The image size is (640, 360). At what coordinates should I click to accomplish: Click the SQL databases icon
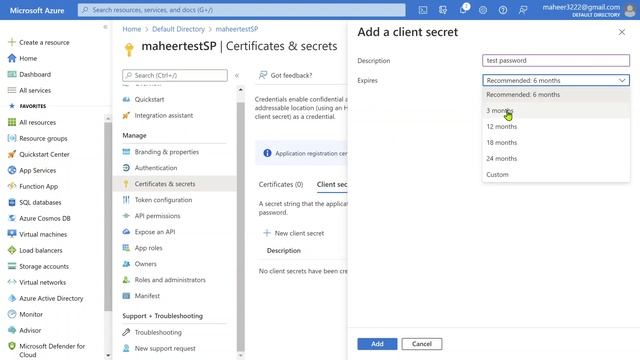coord(12,202)
